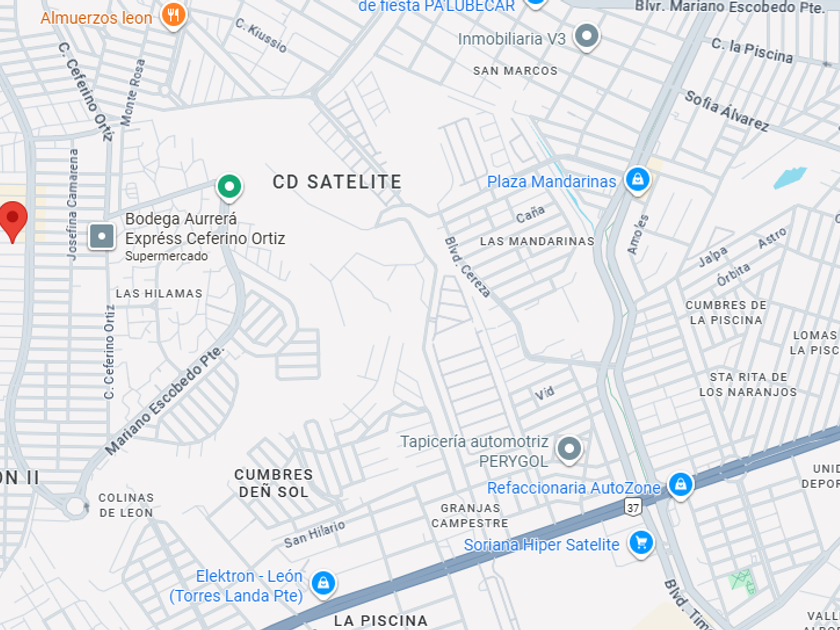Select the green CD Satelite marker
The height and width of the screenshot is (630, 840).
[229, 188]
